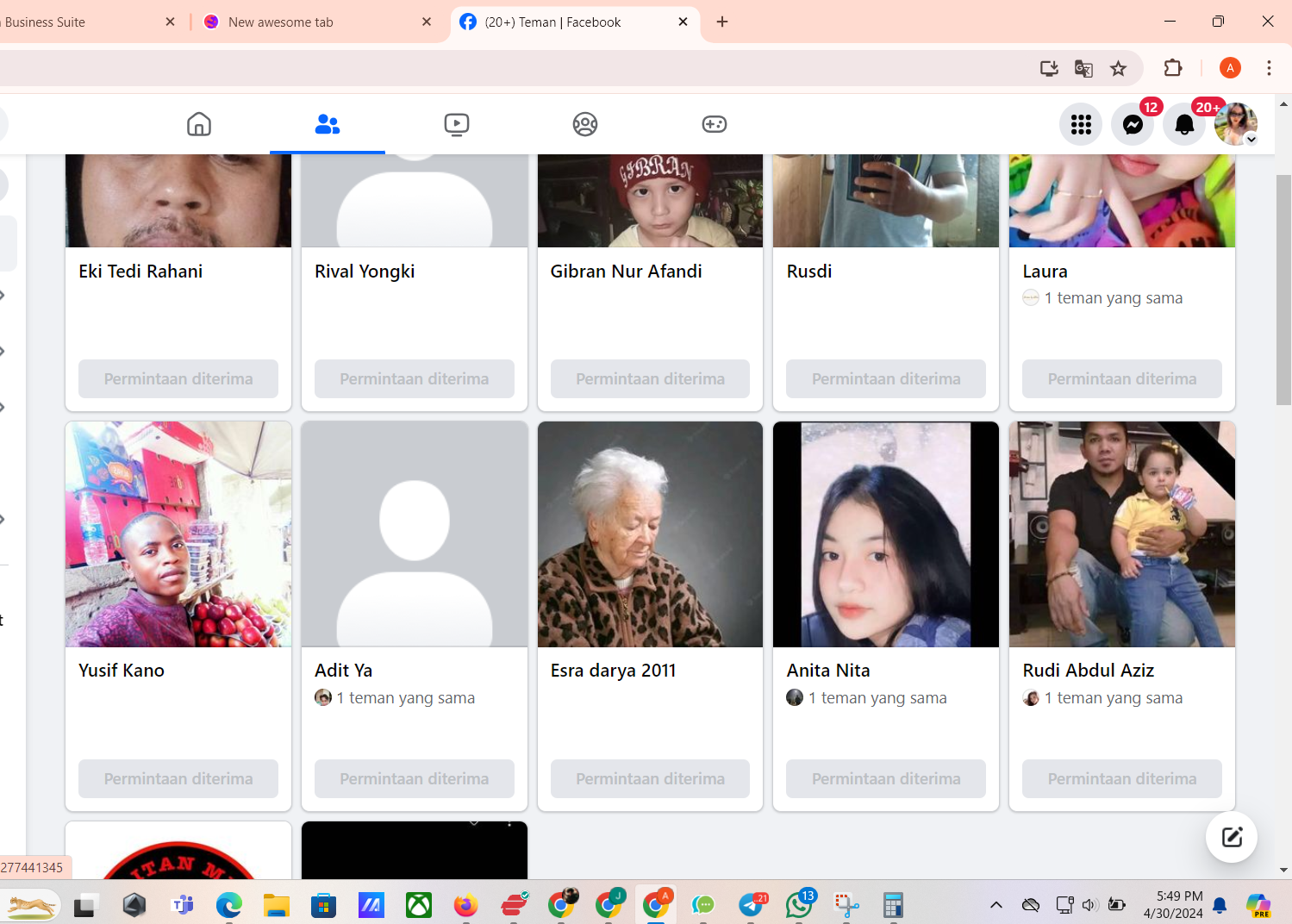Open Telegram from the taskbar

[752, 904]
